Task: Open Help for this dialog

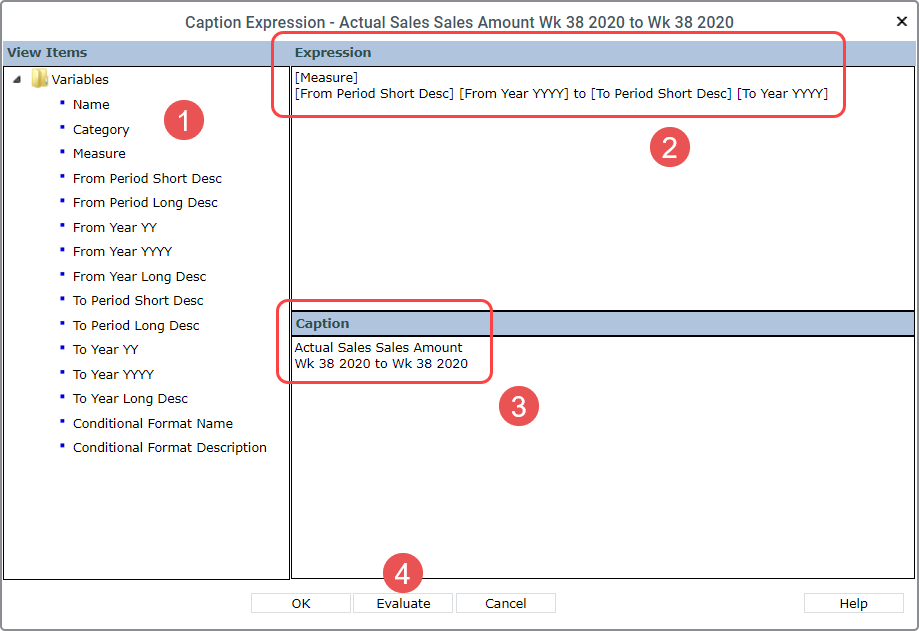Action: click(853, 603)
